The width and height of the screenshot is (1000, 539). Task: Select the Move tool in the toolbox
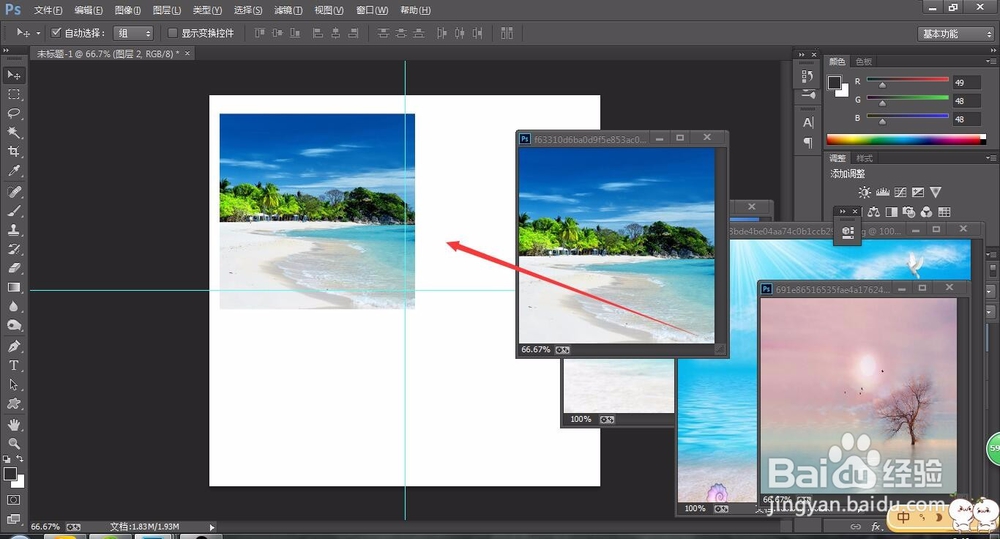click(13, 75)
